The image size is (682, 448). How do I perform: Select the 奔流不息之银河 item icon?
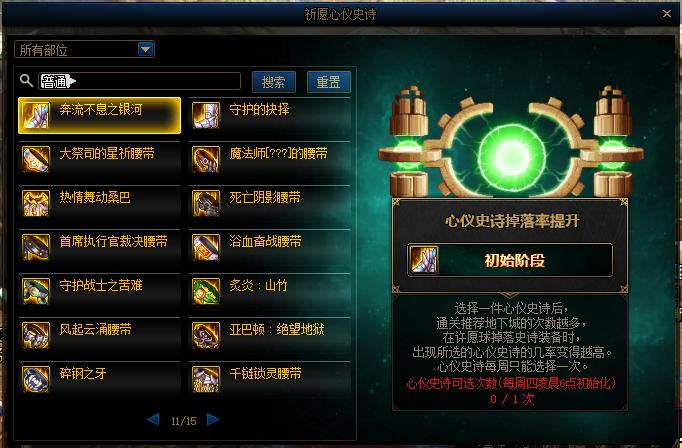click(36, 116)
